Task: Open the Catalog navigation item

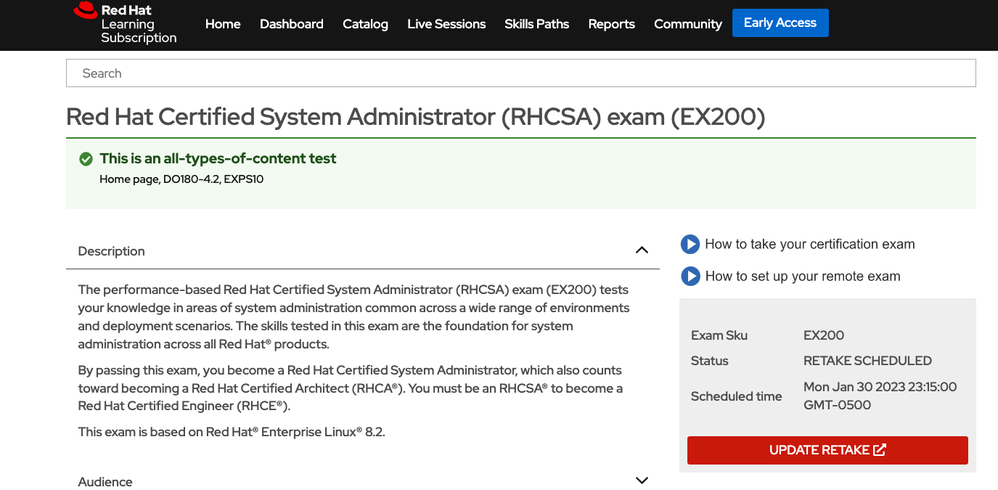Action: tap(365, 24)
